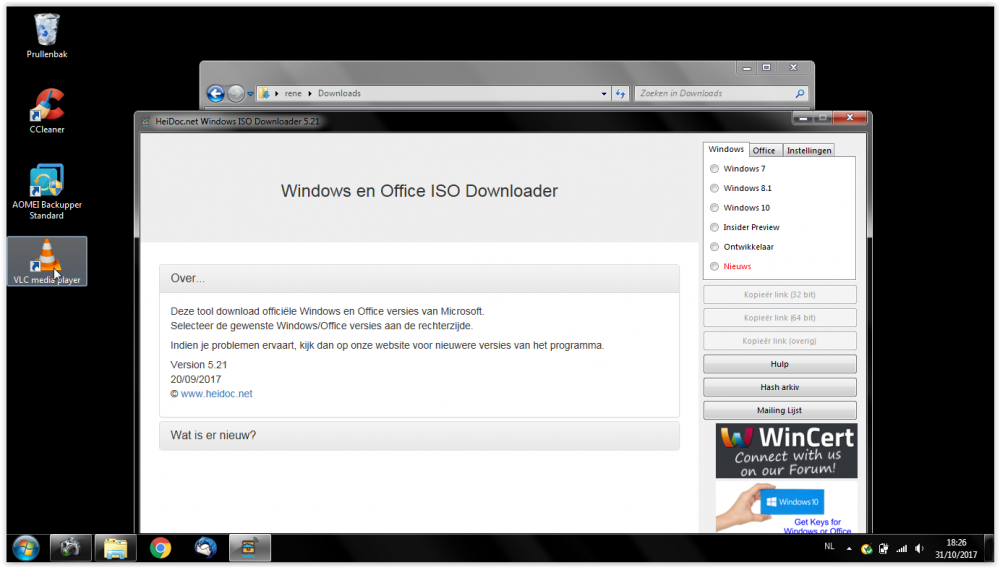The image size is (1000, 568).
Task: Open the WinCert forum banner
Action: (786, 451)
